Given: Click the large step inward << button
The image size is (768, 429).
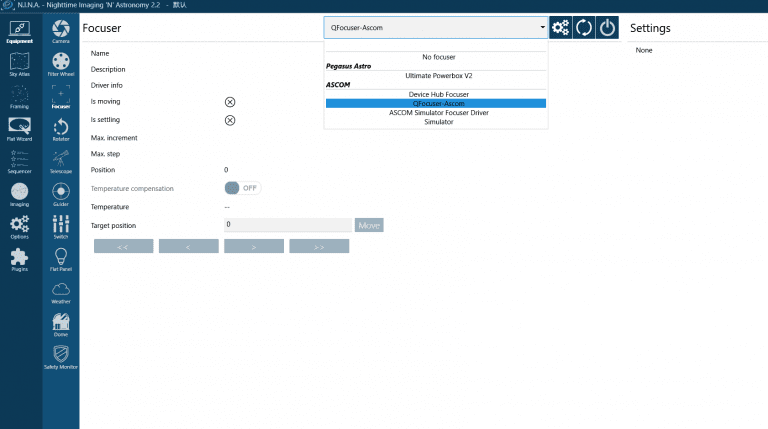Looking at the screenshot, I should pos(123,246).
